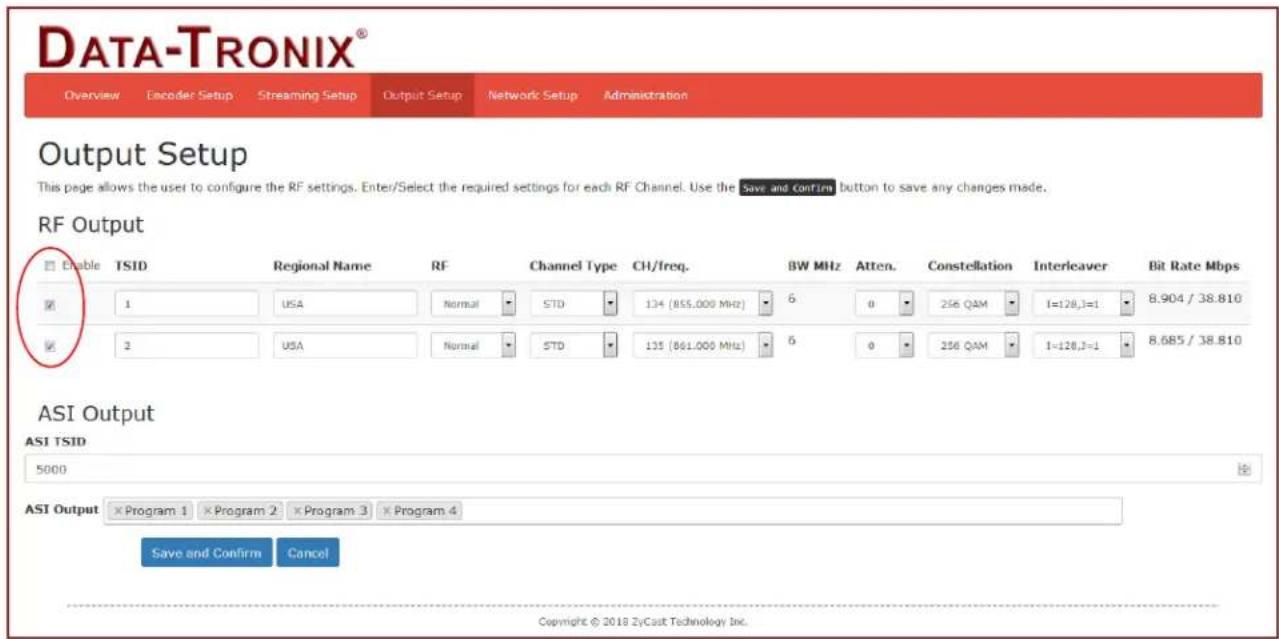Screen dimensions: 1279x639
Task: Open the Administration tab
Action: click(645, 96)
